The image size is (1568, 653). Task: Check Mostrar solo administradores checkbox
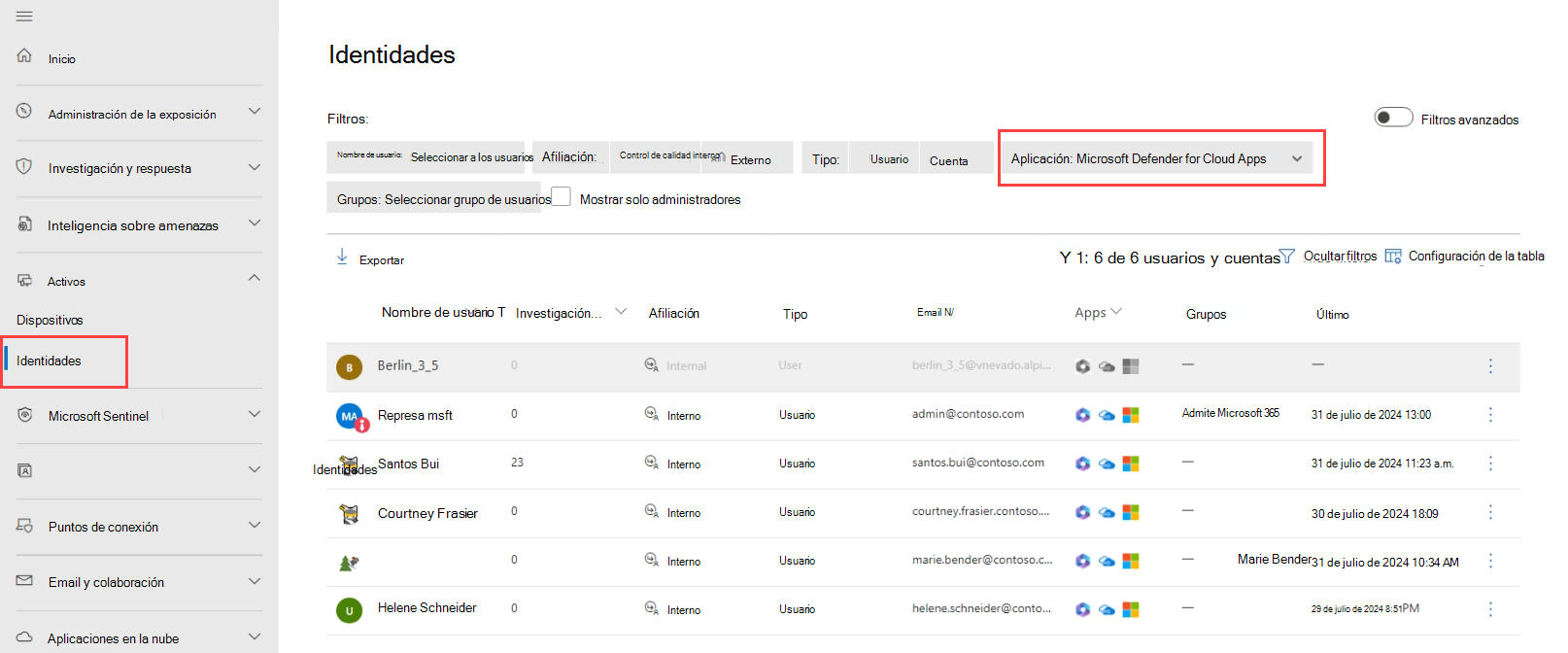561,196
